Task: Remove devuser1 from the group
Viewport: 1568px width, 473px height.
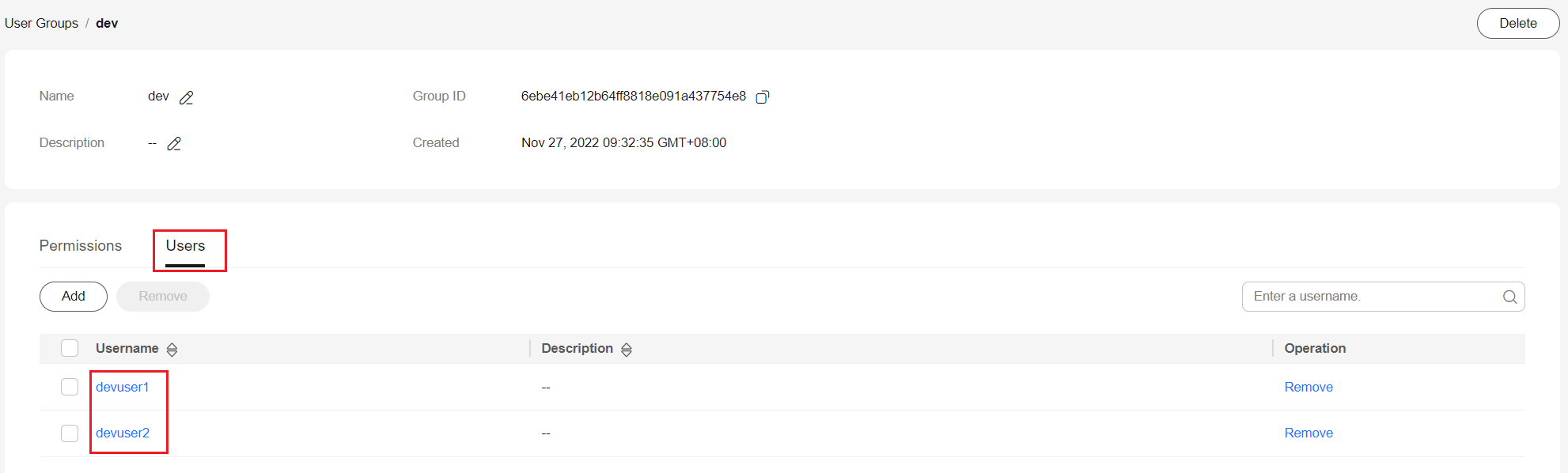Action: tap(1309, 387)
